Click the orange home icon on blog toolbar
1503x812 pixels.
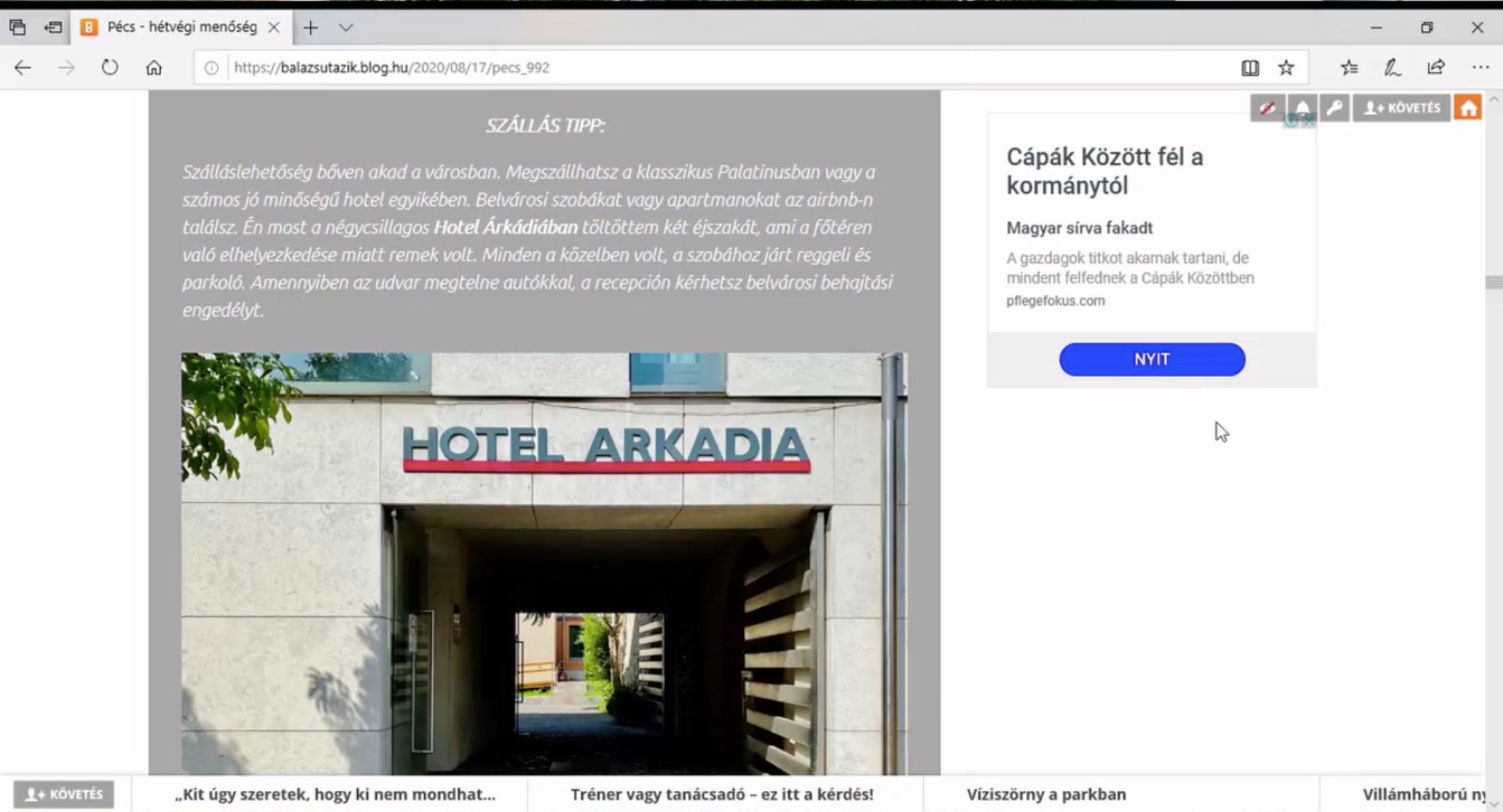(1468, 108)
